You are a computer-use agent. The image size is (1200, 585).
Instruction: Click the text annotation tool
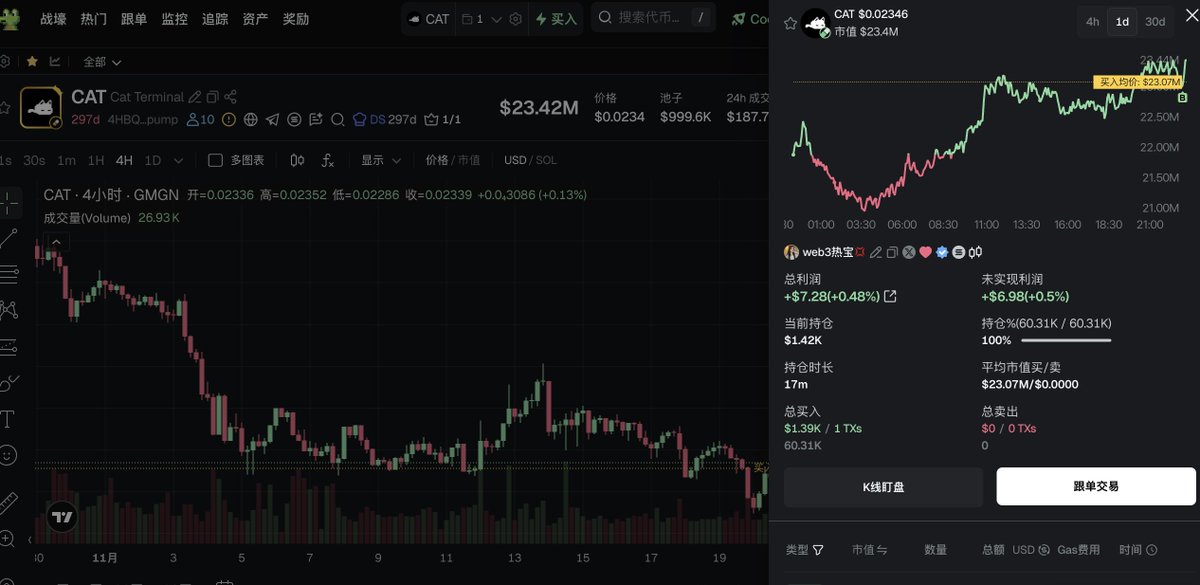pos(8,418)
